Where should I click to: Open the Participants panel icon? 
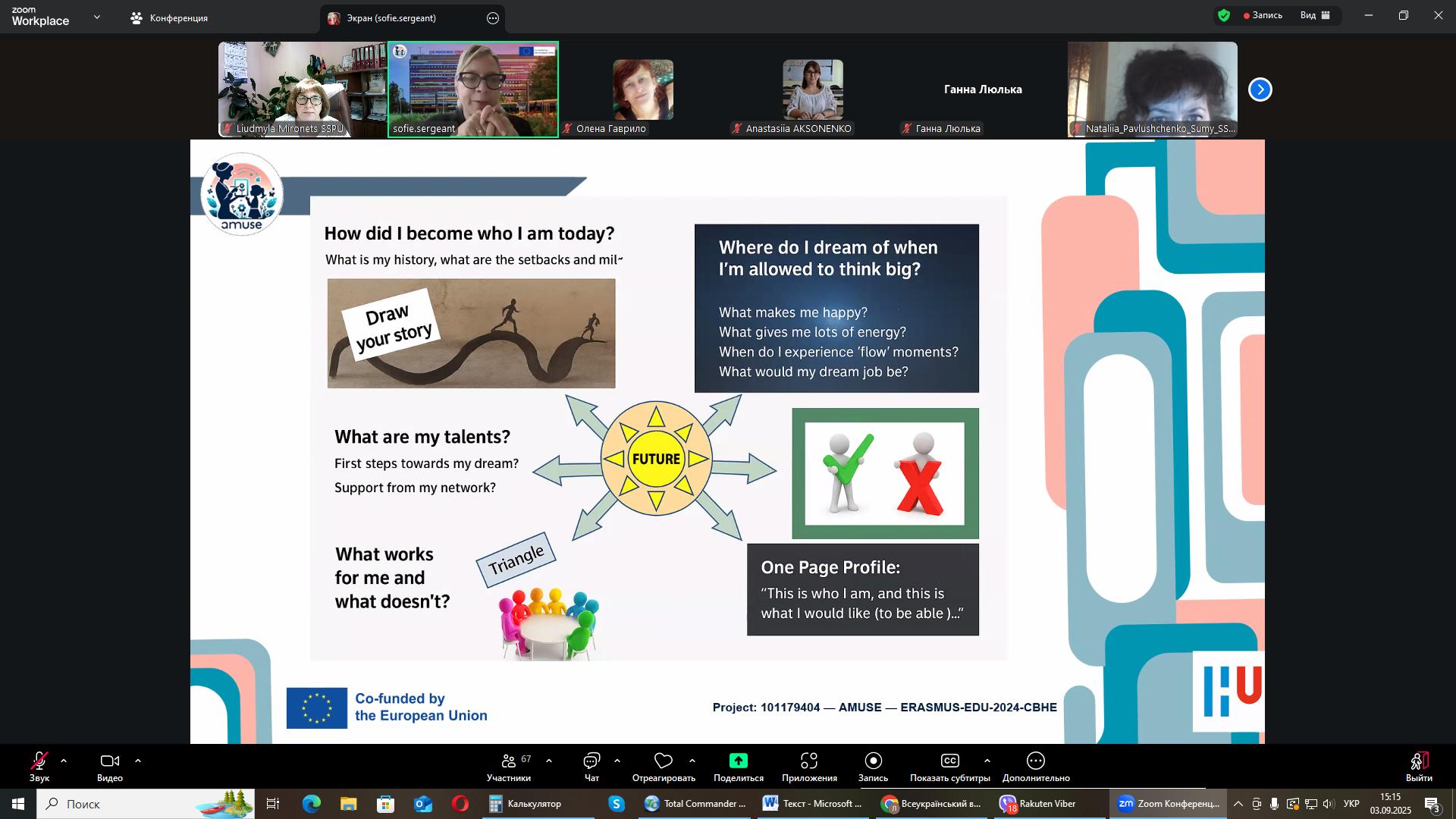(x=509, y=761)
